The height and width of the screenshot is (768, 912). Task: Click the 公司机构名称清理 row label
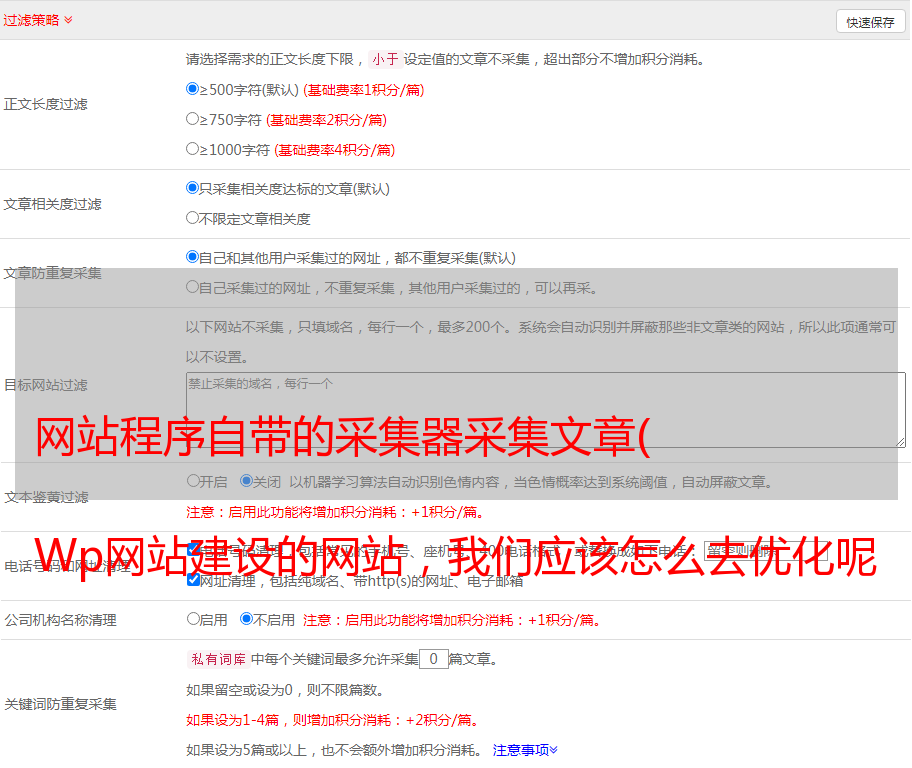60,620
